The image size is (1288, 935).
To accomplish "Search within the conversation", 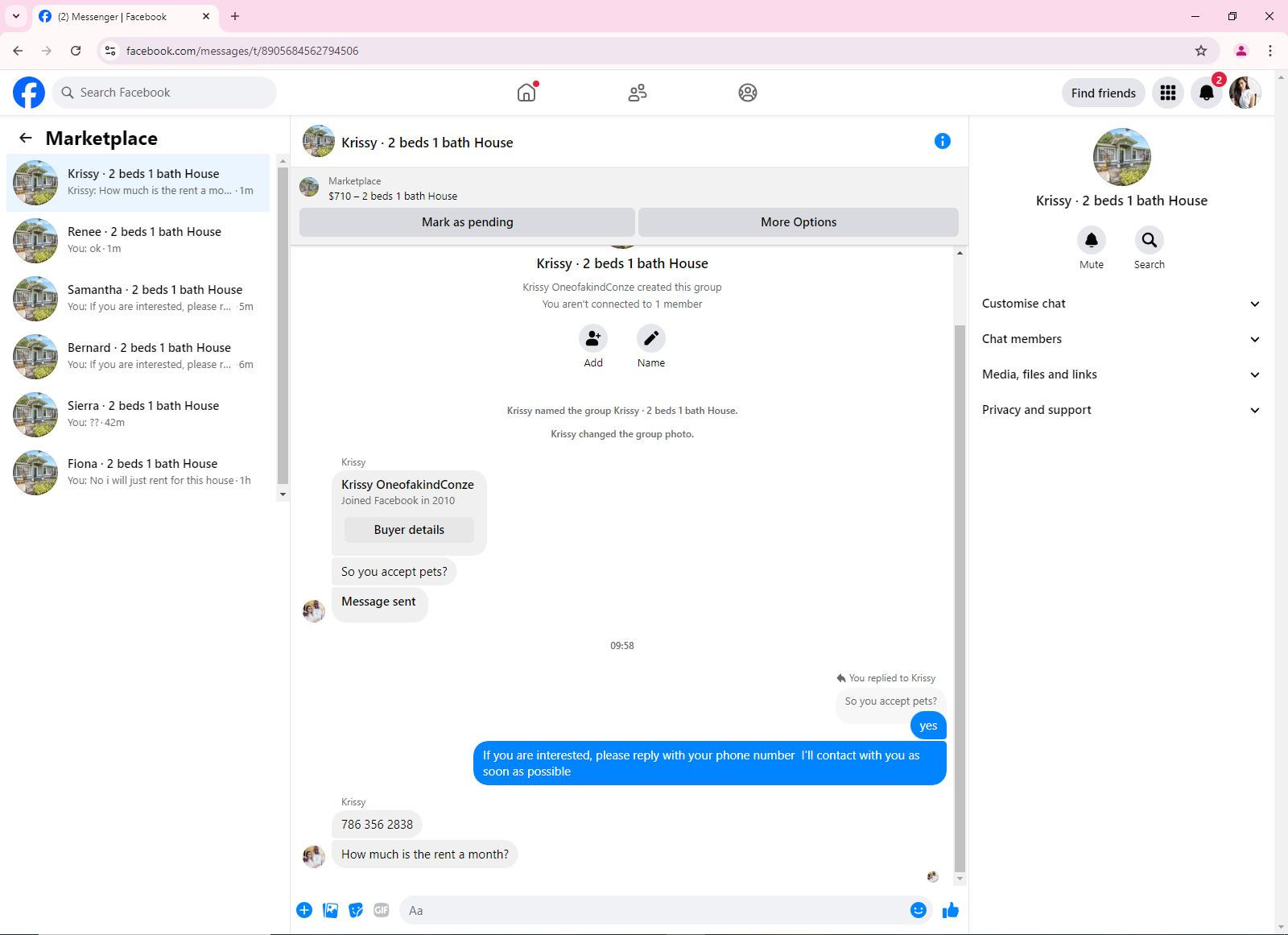I will 1150,240.
